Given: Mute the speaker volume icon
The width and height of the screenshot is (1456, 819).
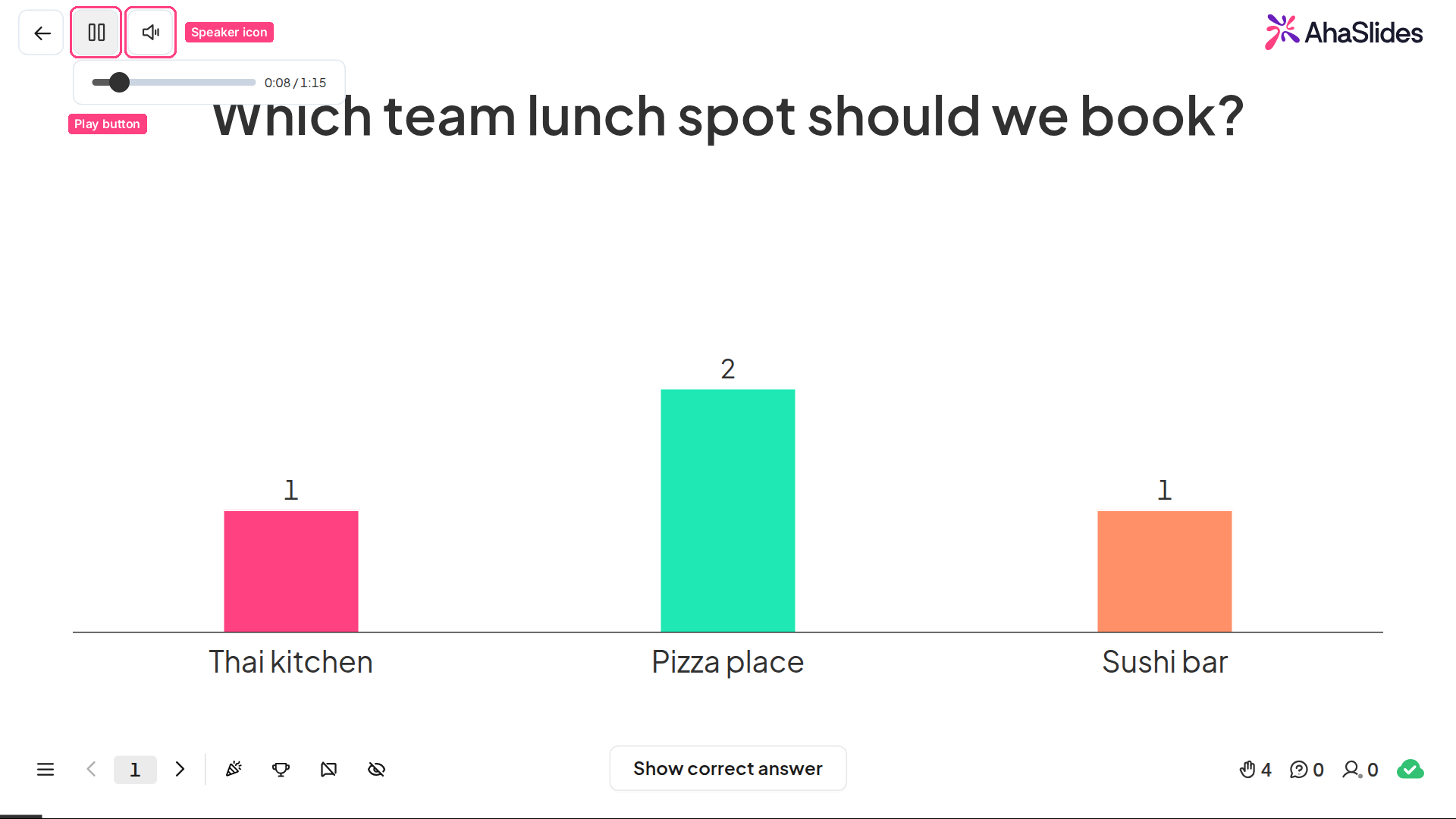Looking at the screenshot, I should (151, 33).
